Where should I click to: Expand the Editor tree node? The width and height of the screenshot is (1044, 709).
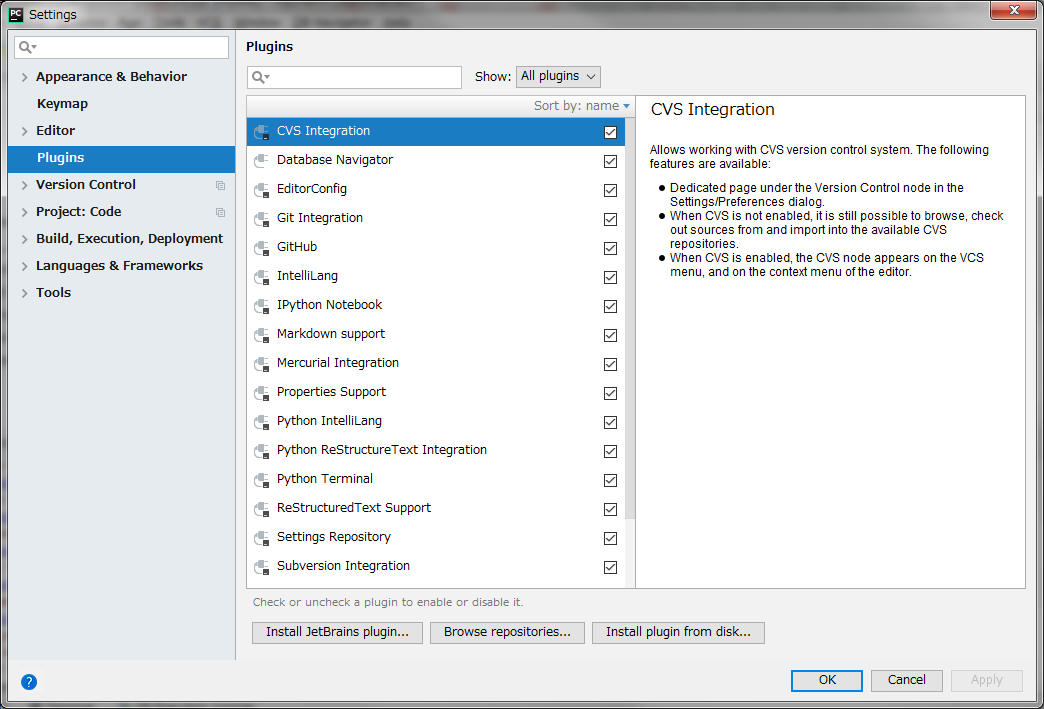[25, 131]
